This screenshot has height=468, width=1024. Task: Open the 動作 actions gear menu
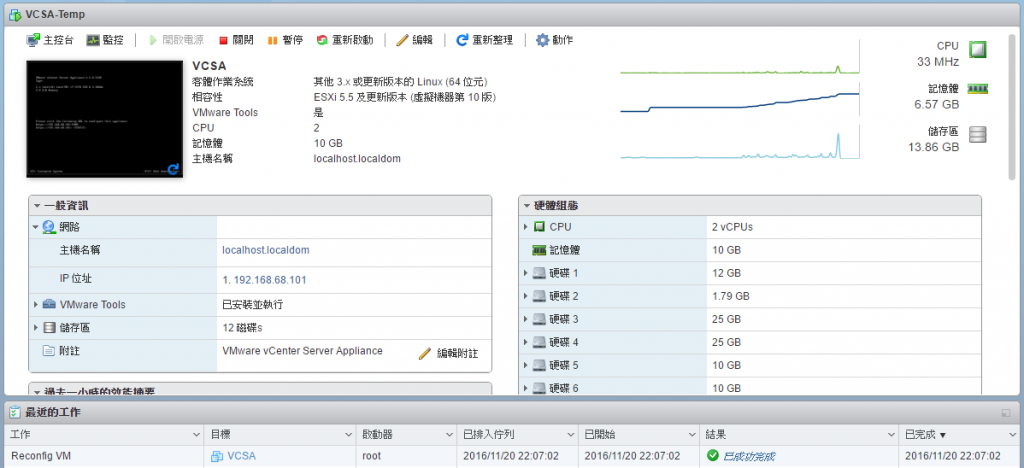click(x=555, y=40)
